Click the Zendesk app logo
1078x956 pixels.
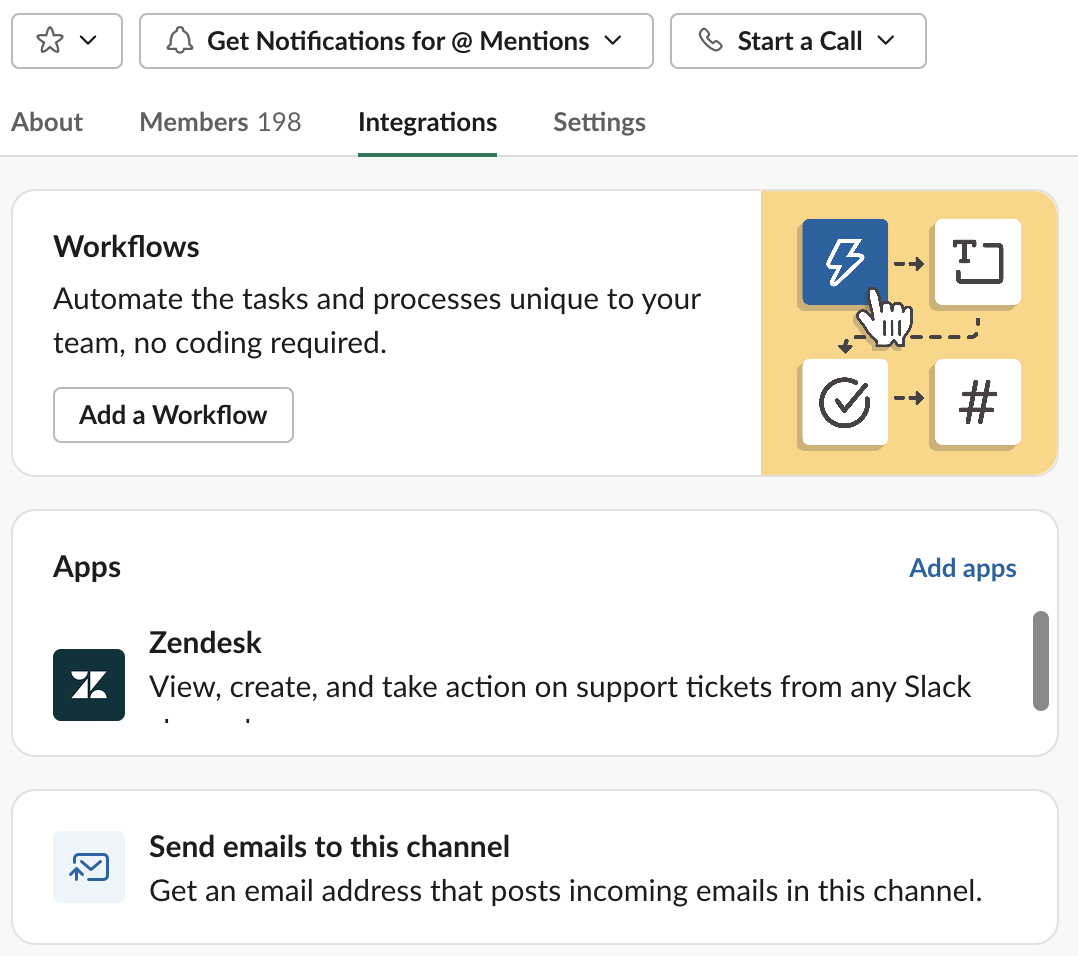[89, 685]
